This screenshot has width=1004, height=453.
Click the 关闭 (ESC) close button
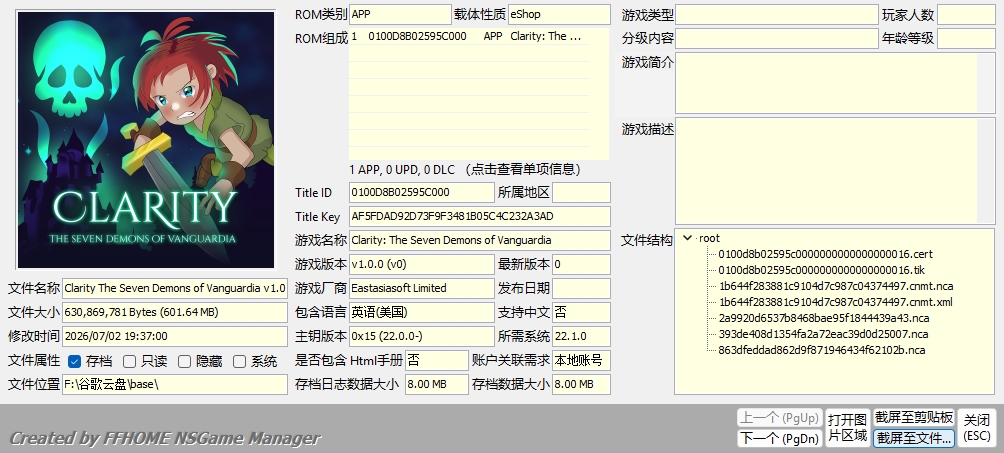[x=977, y=428]
